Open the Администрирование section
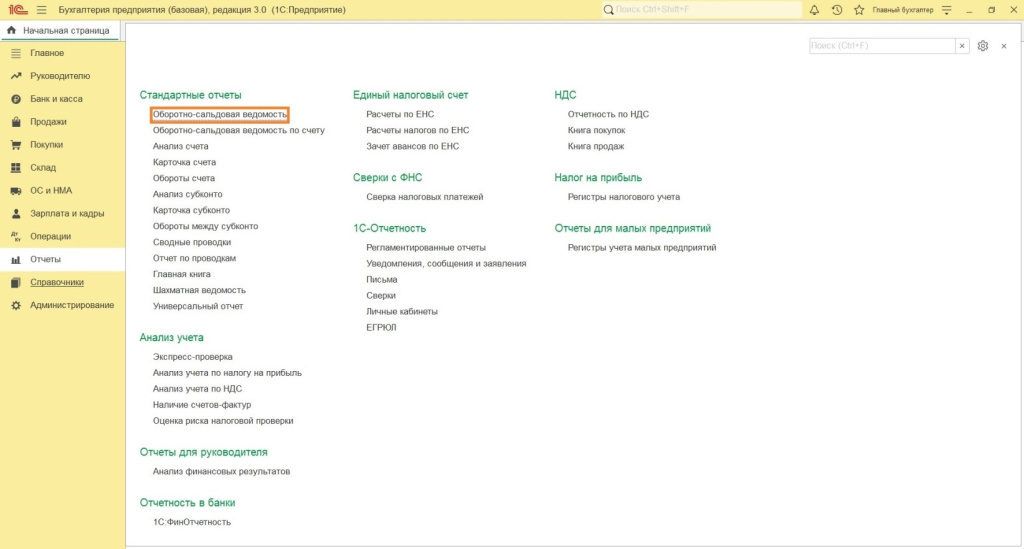This screenshot has width=1024, height=549. 72,305
